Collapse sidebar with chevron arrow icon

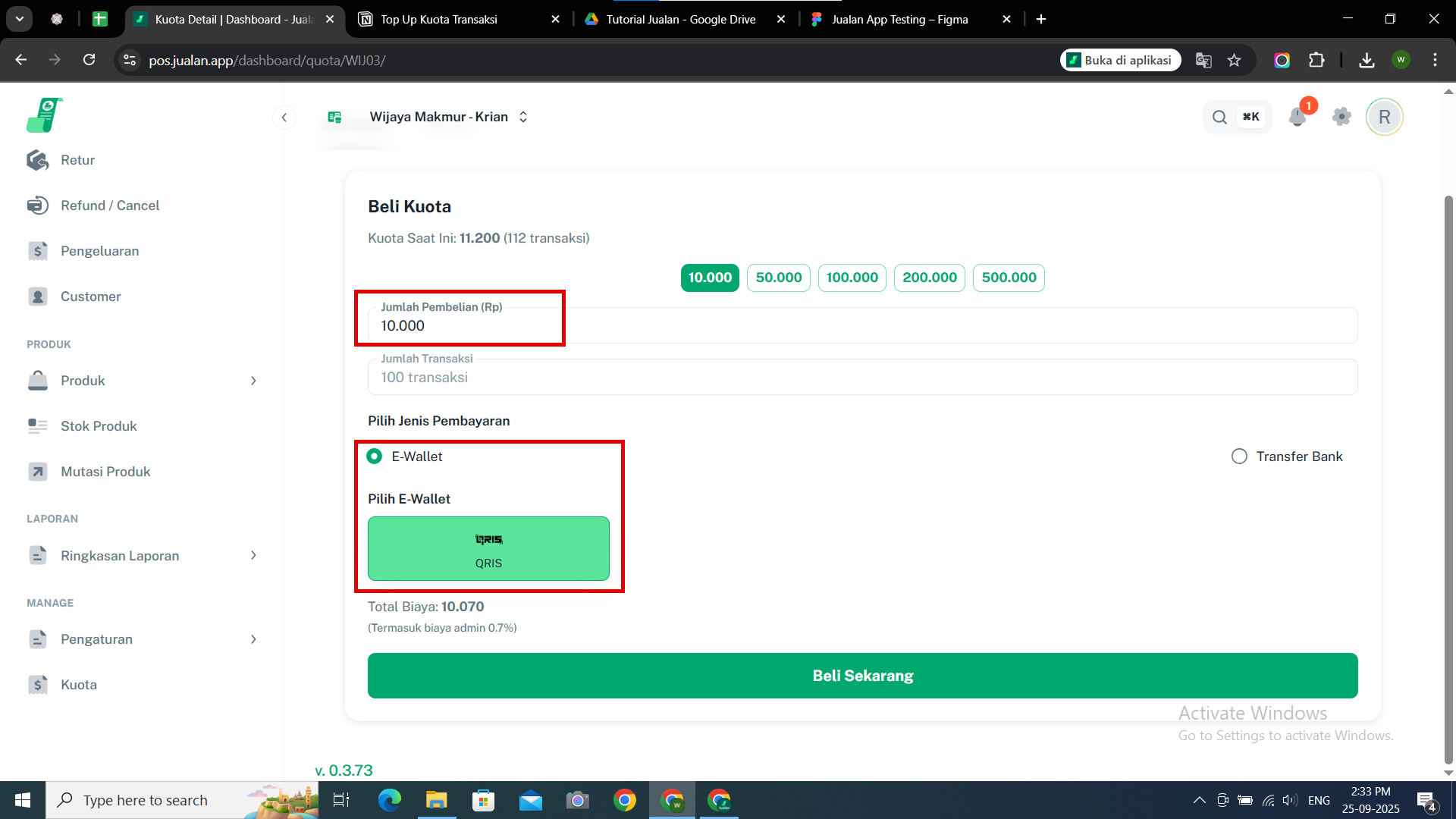point(284,117)
